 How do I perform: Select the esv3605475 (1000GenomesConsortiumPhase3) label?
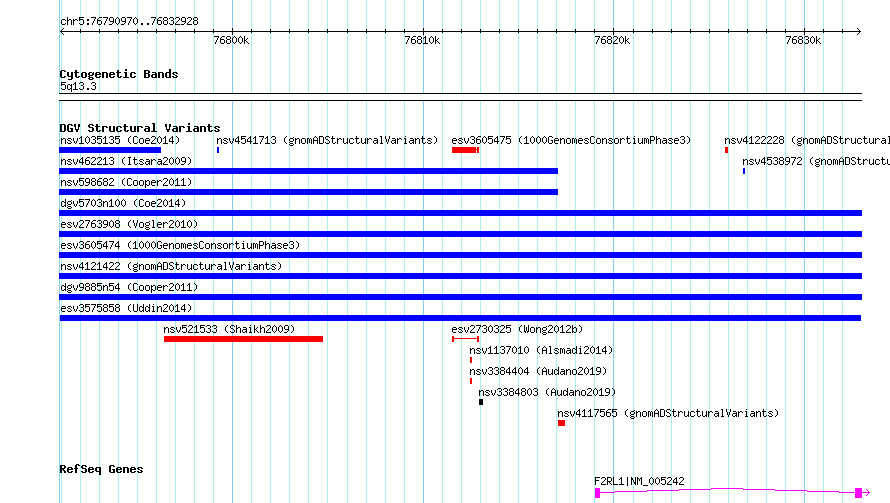(x=571, y=140)
